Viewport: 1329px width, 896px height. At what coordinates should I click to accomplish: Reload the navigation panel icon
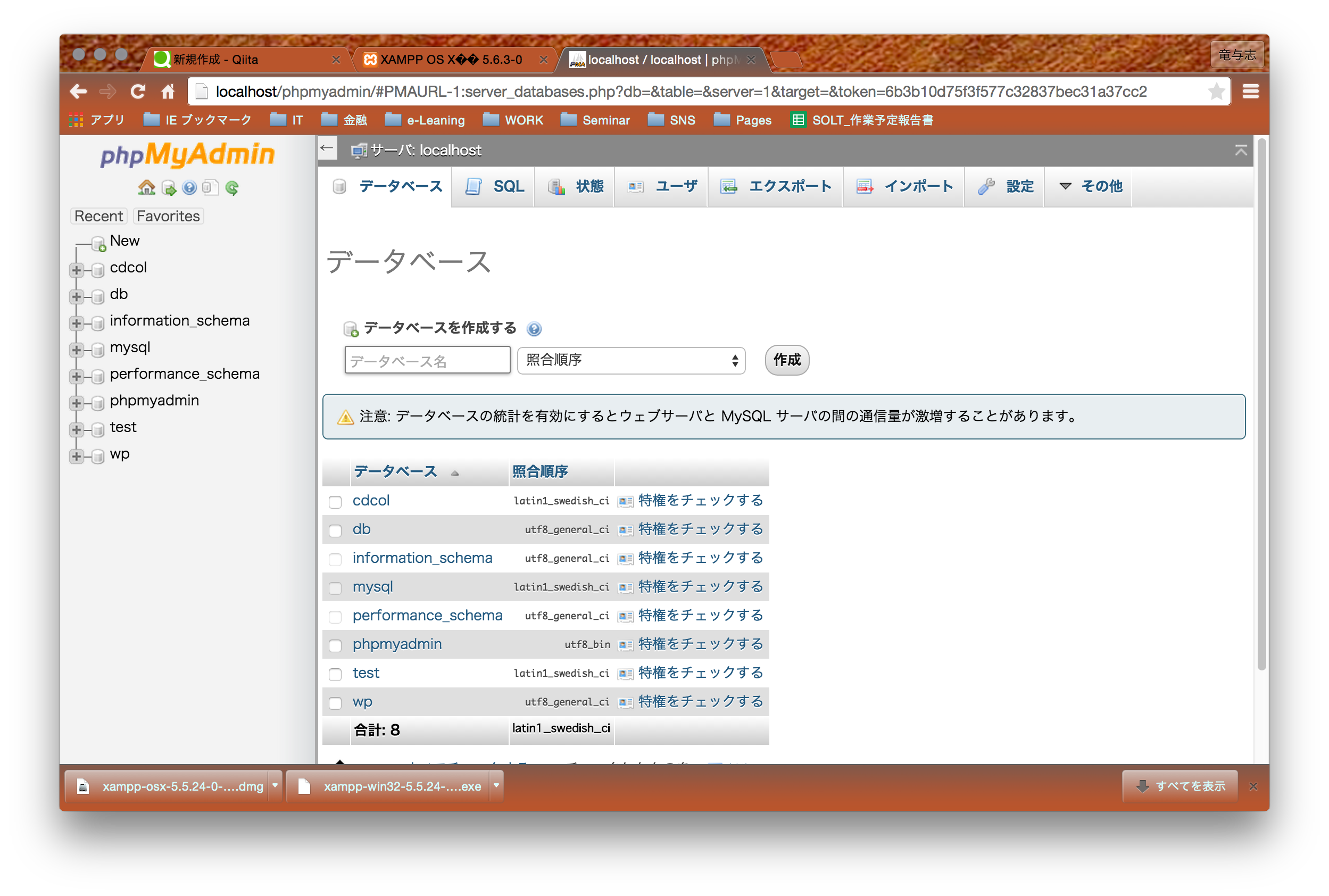231,187
